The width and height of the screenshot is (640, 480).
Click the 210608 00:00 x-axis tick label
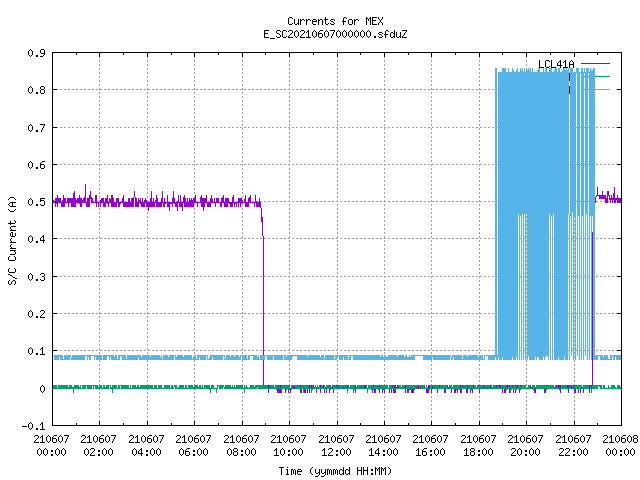pyautogui.click(x=620, y=445)
